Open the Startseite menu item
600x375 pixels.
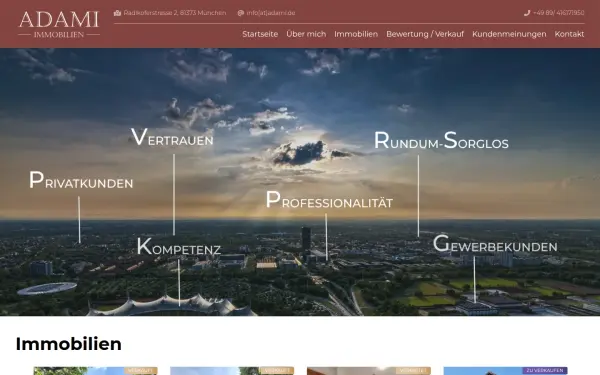260,34
